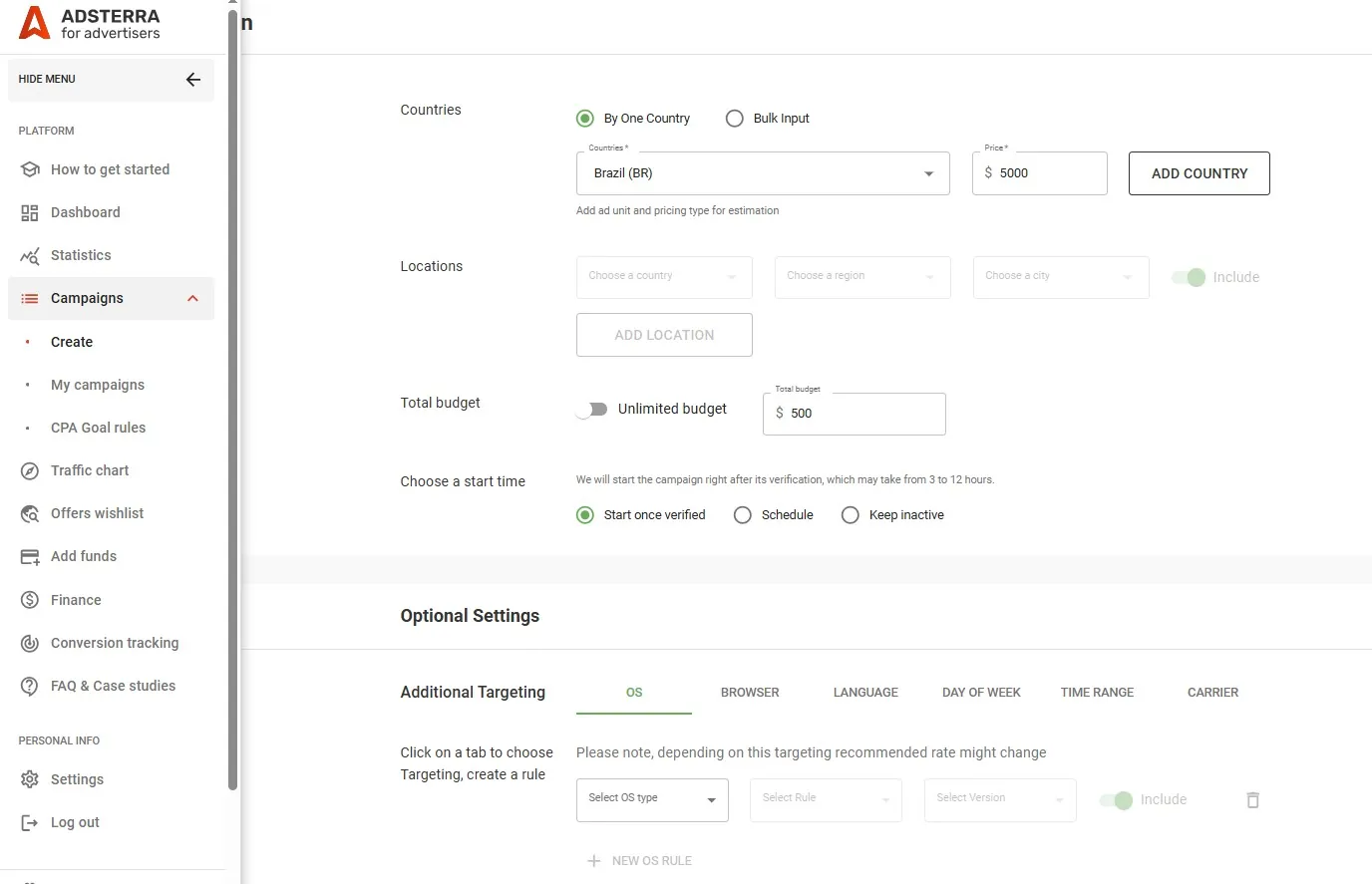Click the ADD COUNTRY button
1372x884 pixels.
1199,173
